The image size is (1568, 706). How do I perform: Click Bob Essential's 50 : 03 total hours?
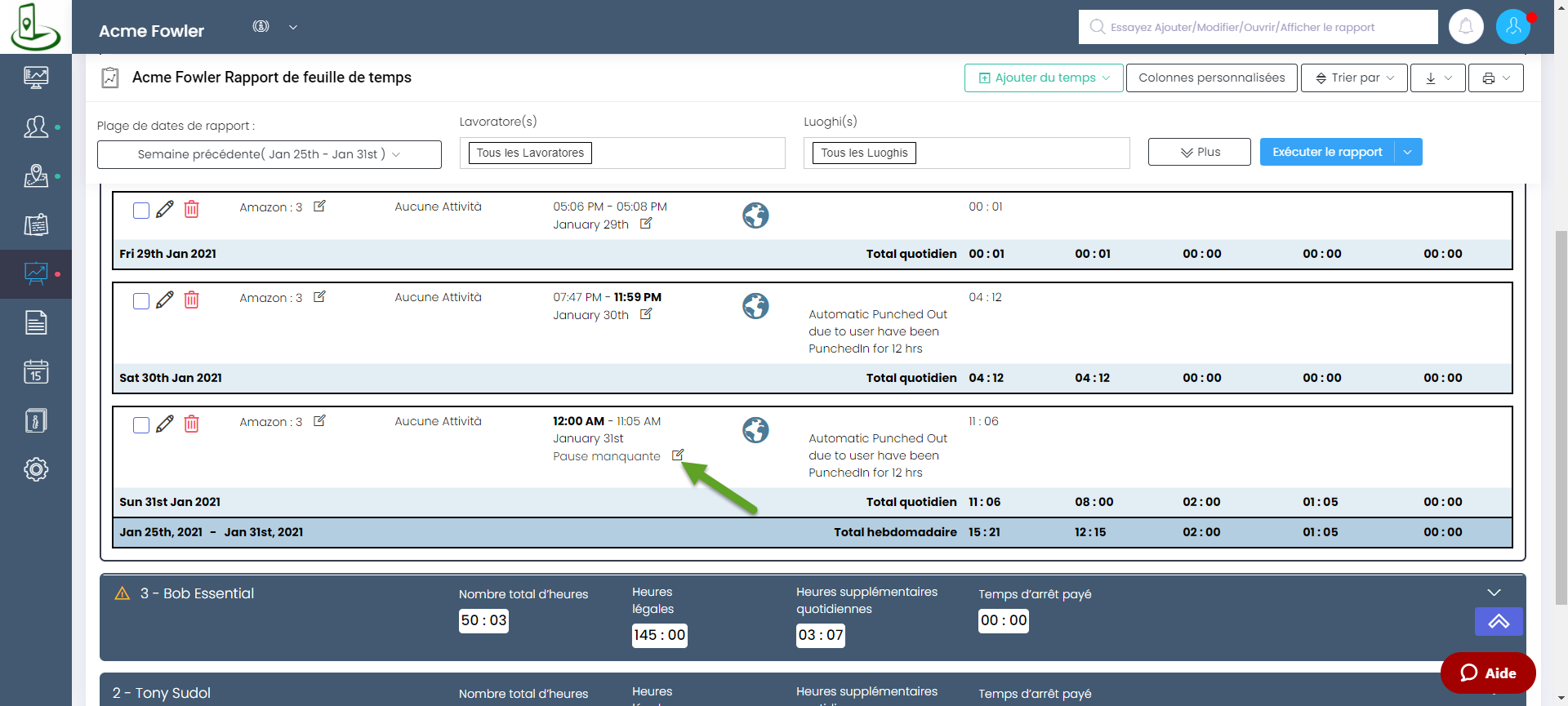483,620
